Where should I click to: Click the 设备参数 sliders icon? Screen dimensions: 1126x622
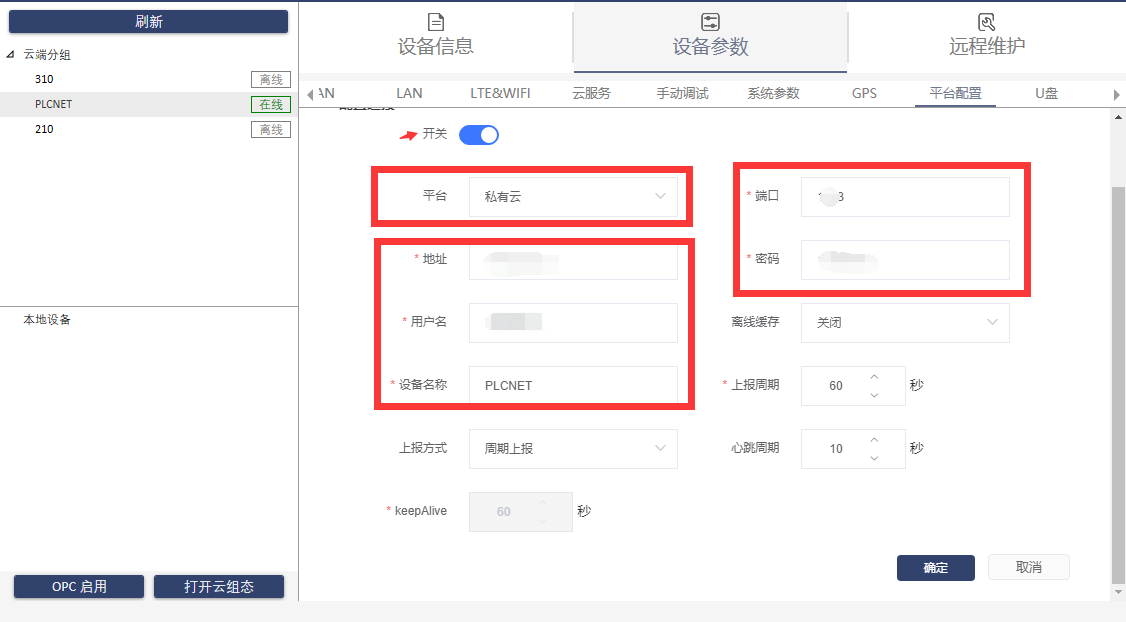710,22
